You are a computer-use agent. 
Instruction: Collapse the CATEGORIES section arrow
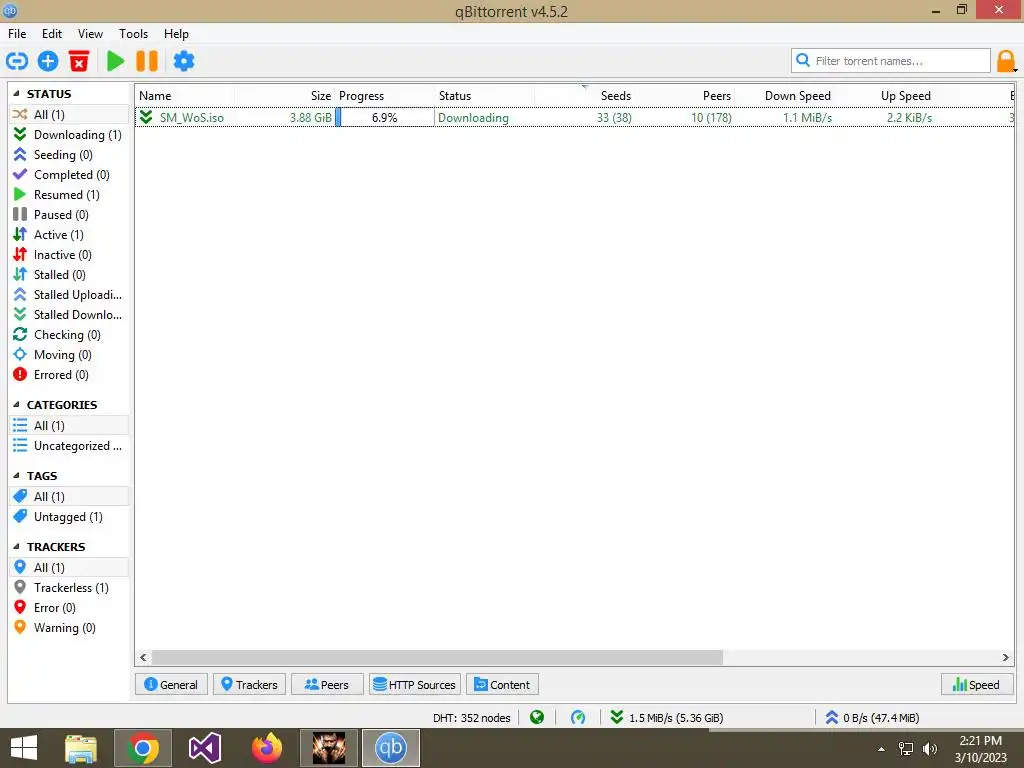coord(16,405)
